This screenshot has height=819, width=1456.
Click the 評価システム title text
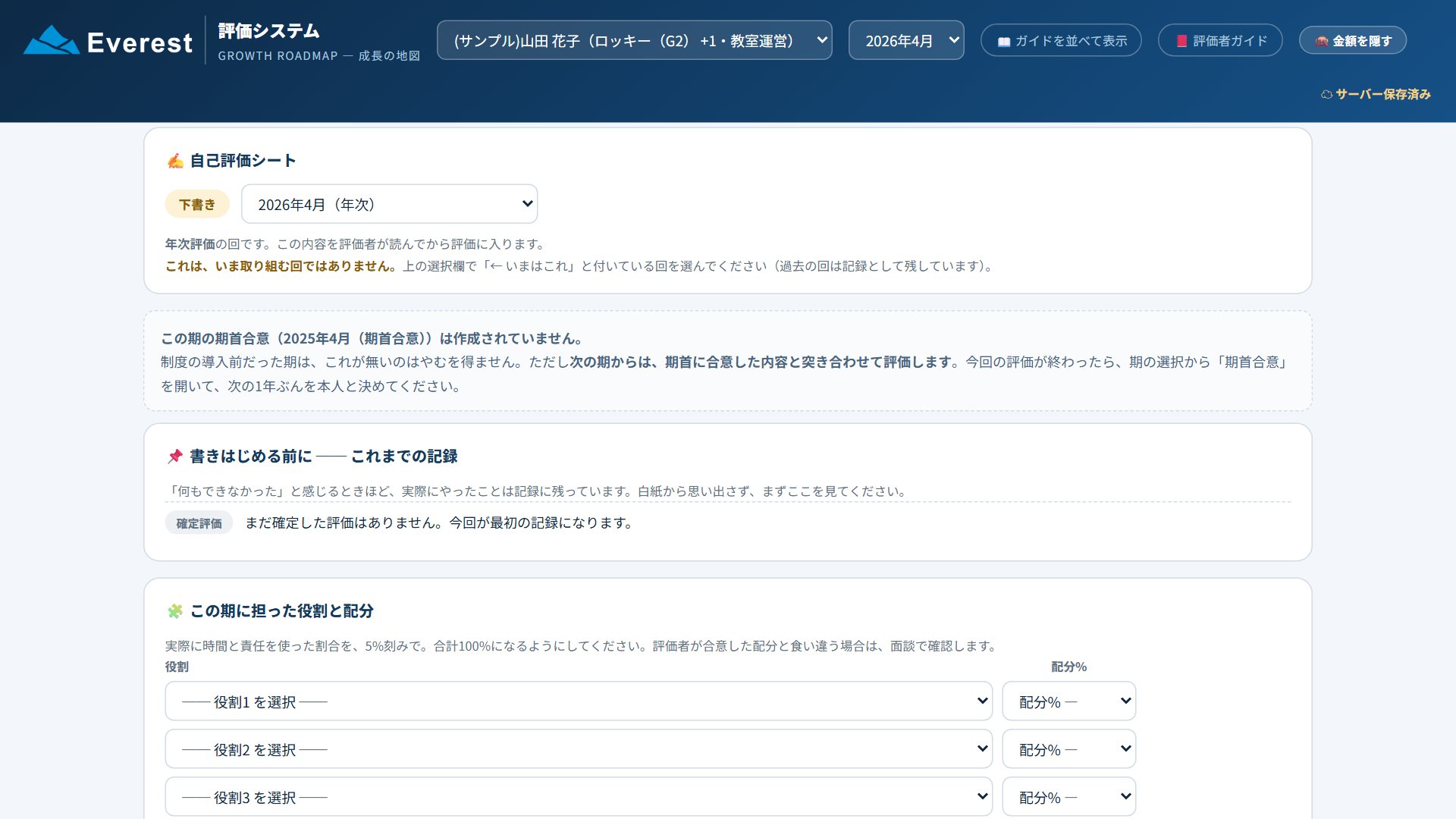pos(269,31)
